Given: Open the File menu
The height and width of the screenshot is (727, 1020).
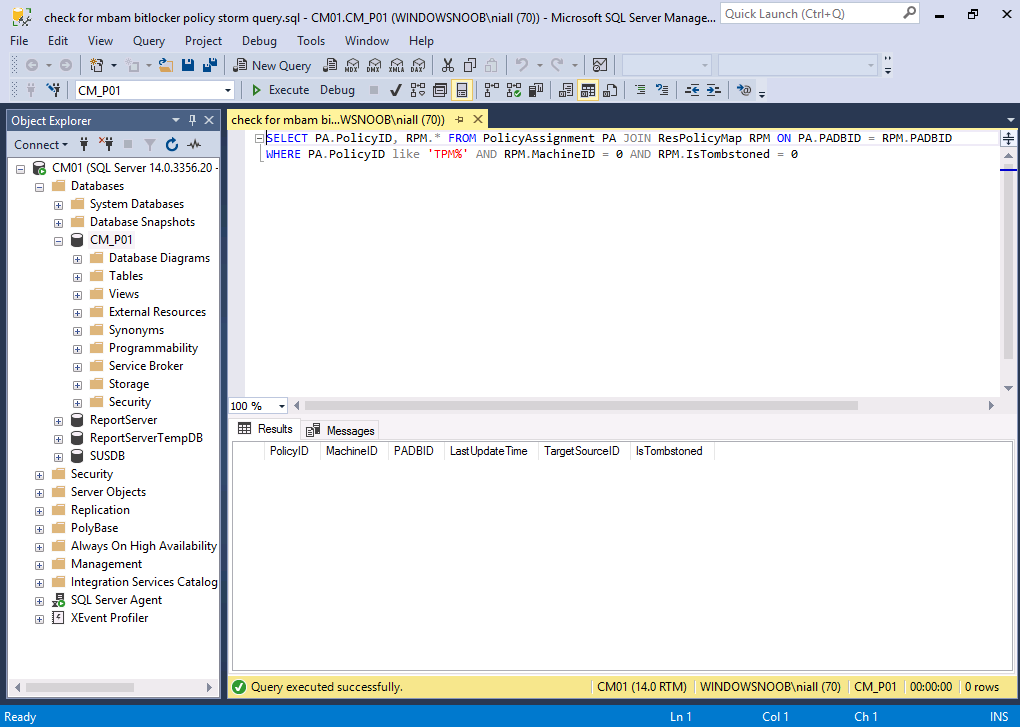Looking at the screenshot, I should [20, 40].
